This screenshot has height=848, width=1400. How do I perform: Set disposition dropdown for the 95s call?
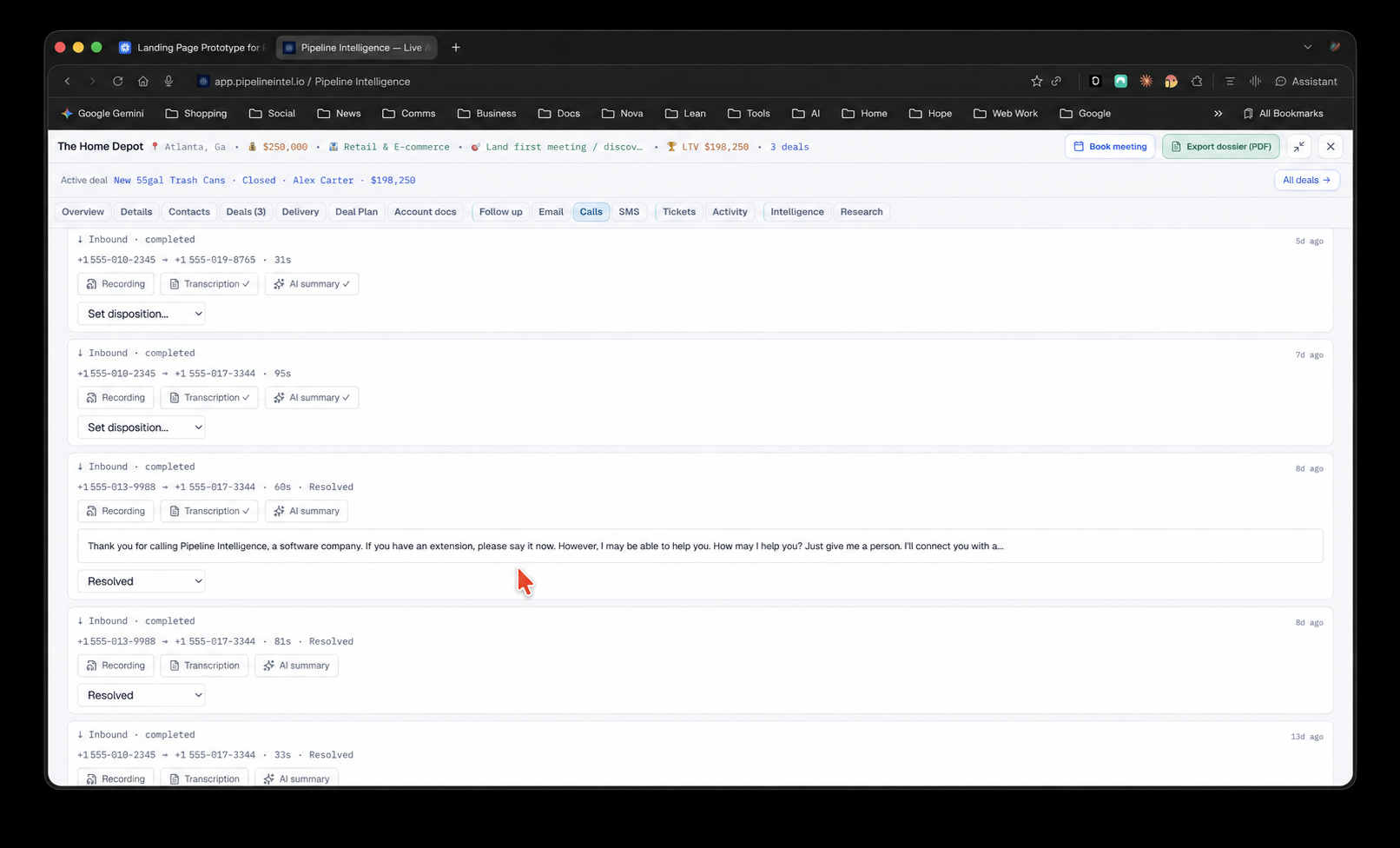click(142, 427)
